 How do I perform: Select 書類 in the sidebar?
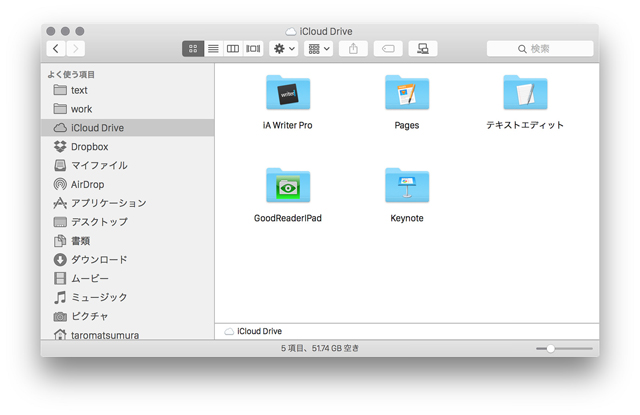[127, 241]
